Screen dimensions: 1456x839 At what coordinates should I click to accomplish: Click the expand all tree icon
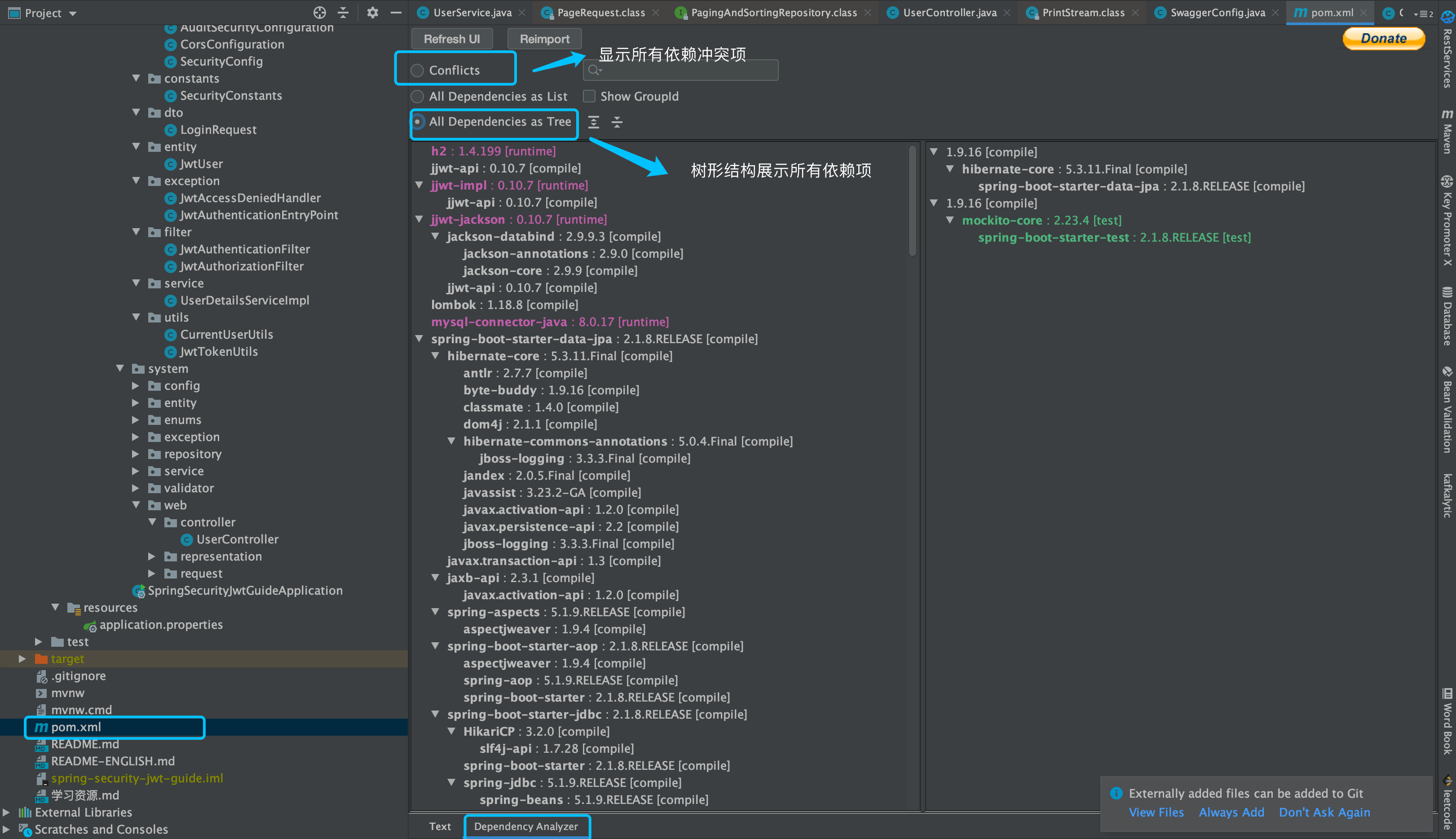593,122
